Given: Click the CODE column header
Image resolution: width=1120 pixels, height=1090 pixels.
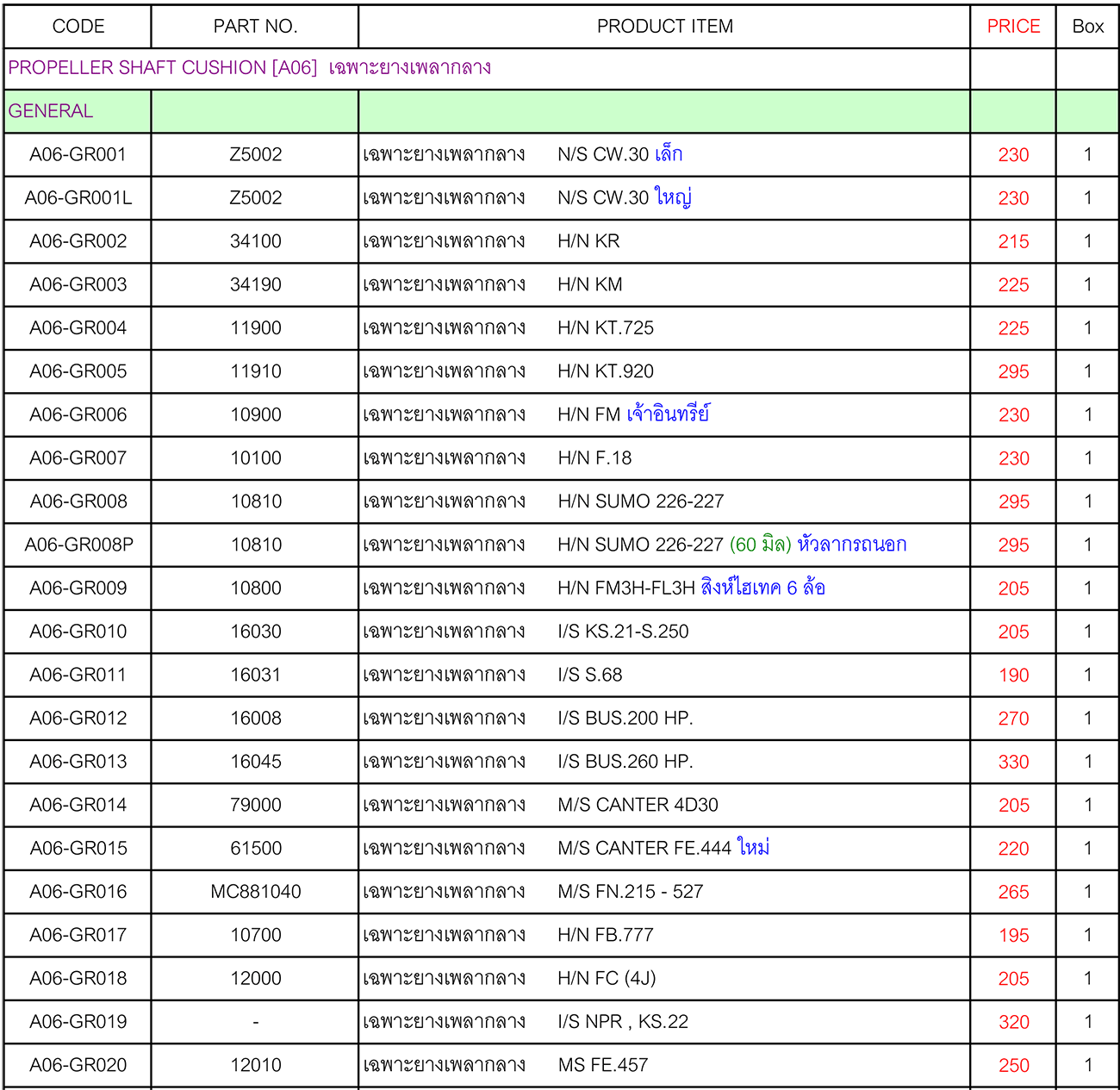Looking at the screenshot, I should pos(78,27).
